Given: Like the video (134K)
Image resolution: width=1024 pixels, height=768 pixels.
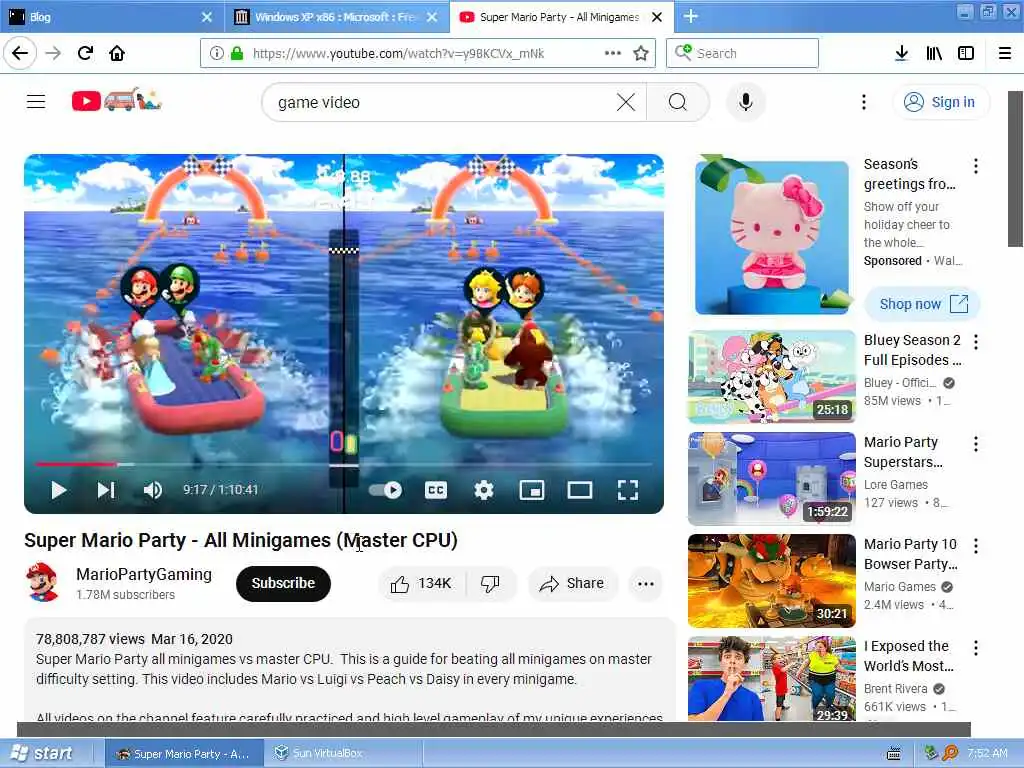Looking at the screenshot, I should pos(421,583).
